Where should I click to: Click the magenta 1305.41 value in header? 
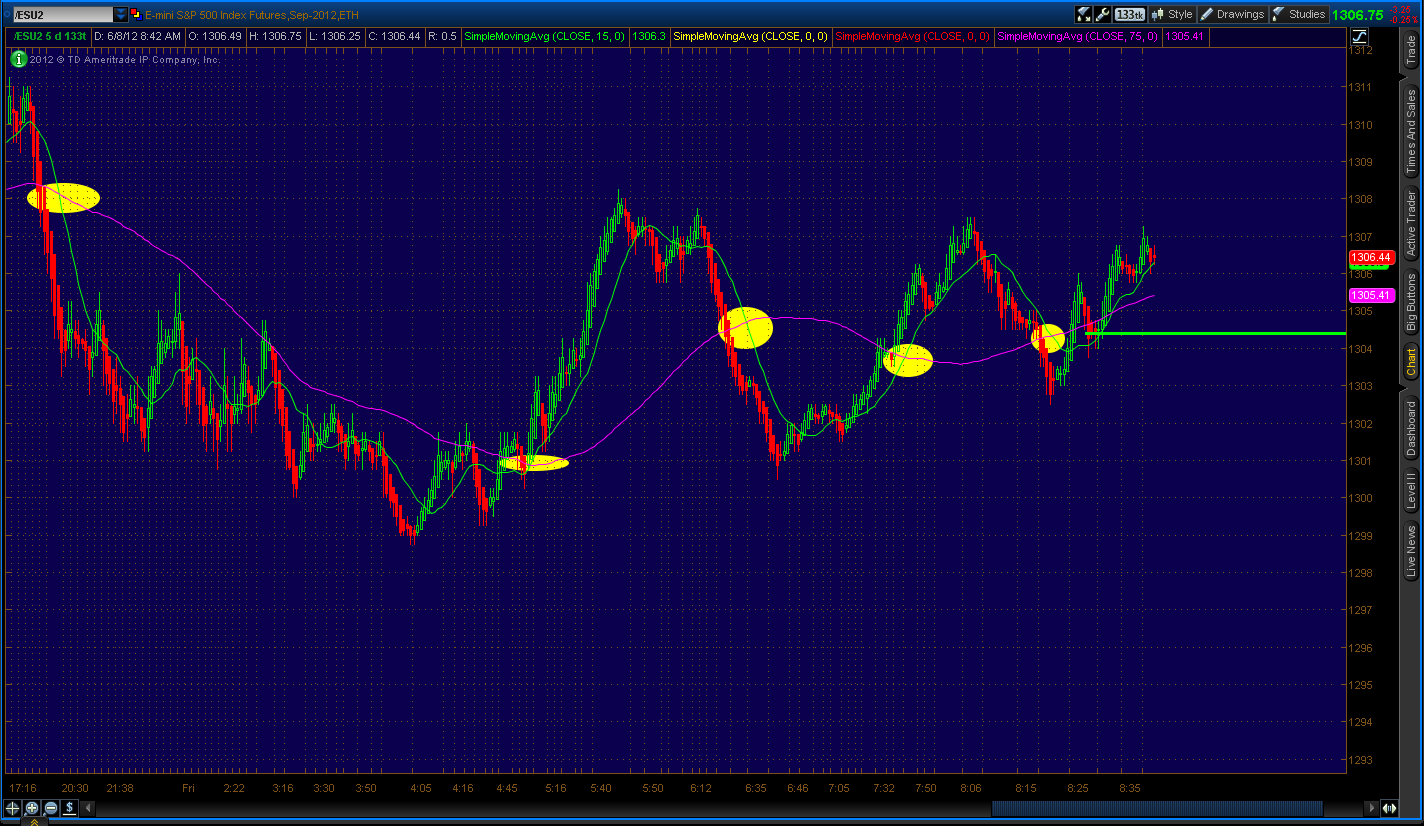click(1184, 36)
